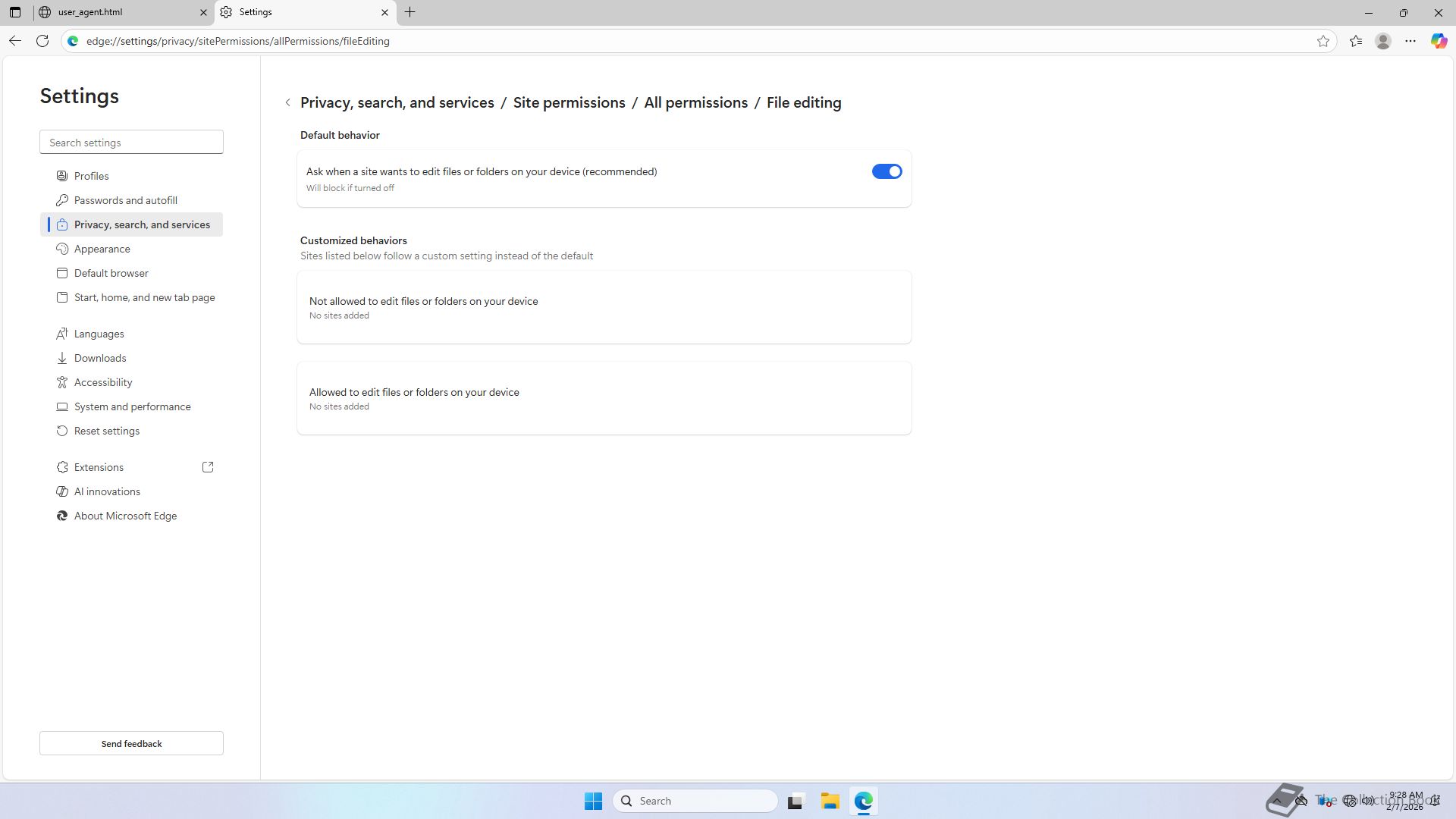Screen dimensions: 1456x819
Task: Open the Favorites list icon
Action: pyautogui.click(x=1356, y=41)
